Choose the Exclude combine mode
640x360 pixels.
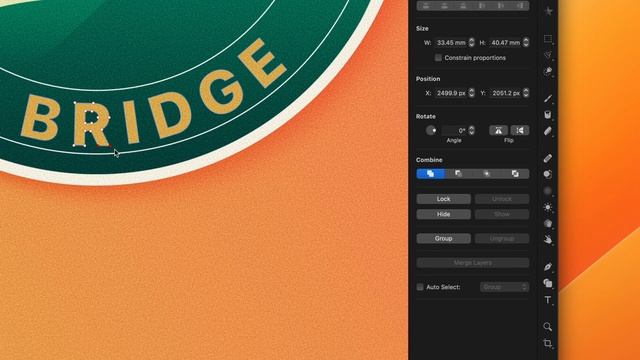coord(515,174)
